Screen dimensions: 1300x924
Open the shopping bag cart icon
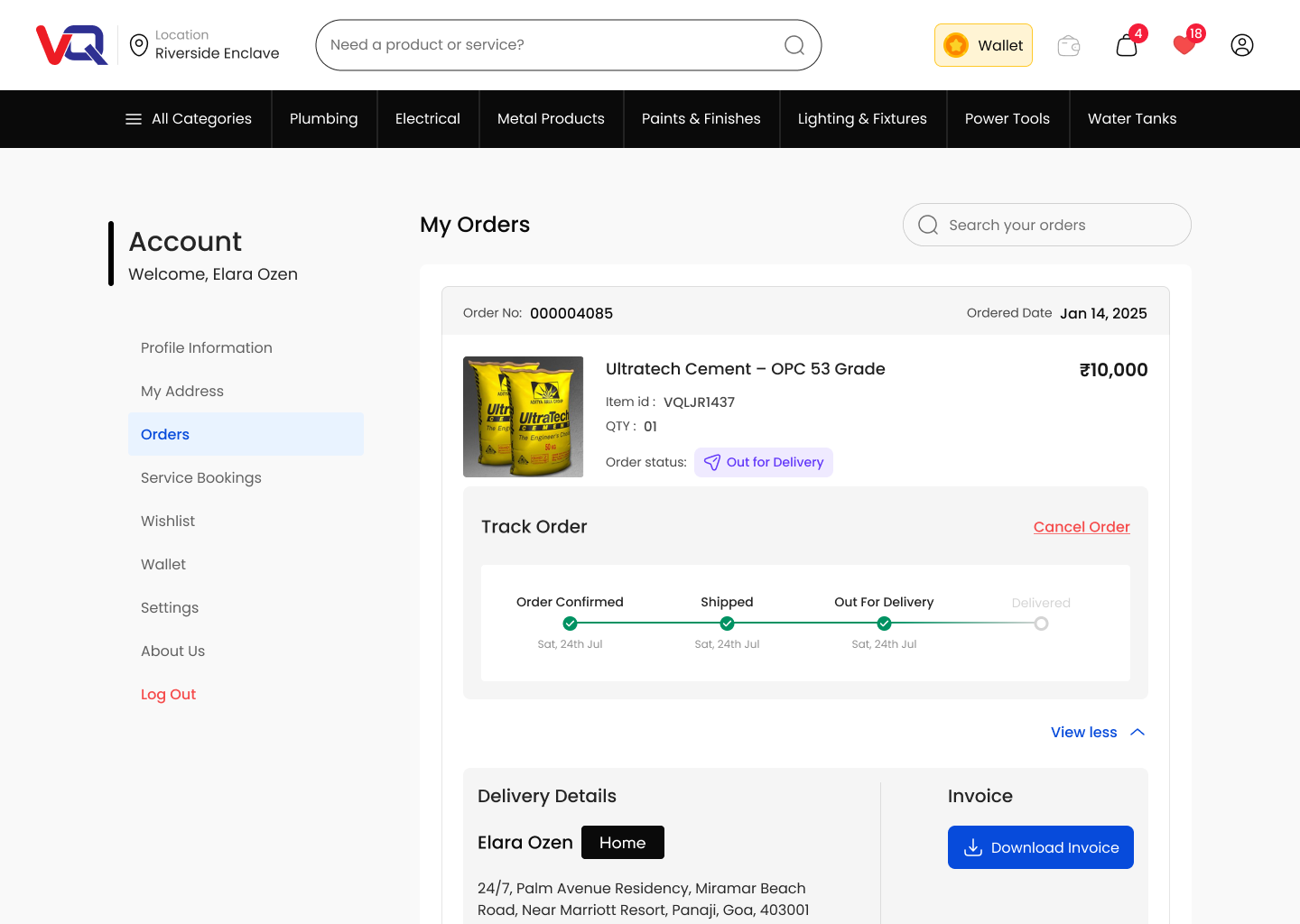coord(1127,45)
